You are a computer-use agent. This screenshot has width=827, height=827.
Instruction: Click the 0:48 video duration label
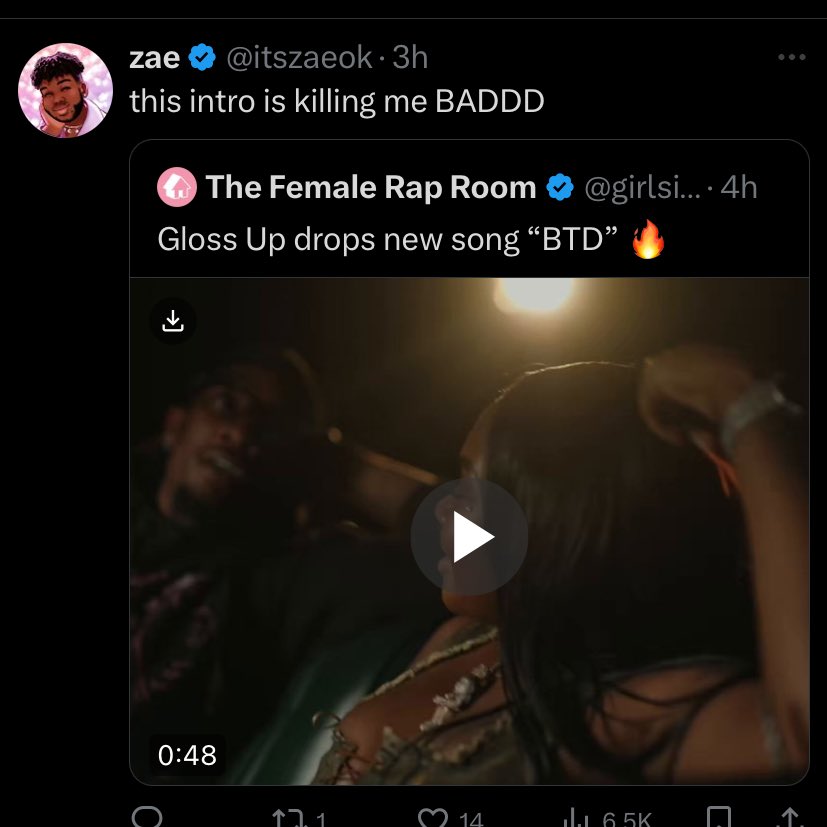pyautogui.click(x=187, y=755)
